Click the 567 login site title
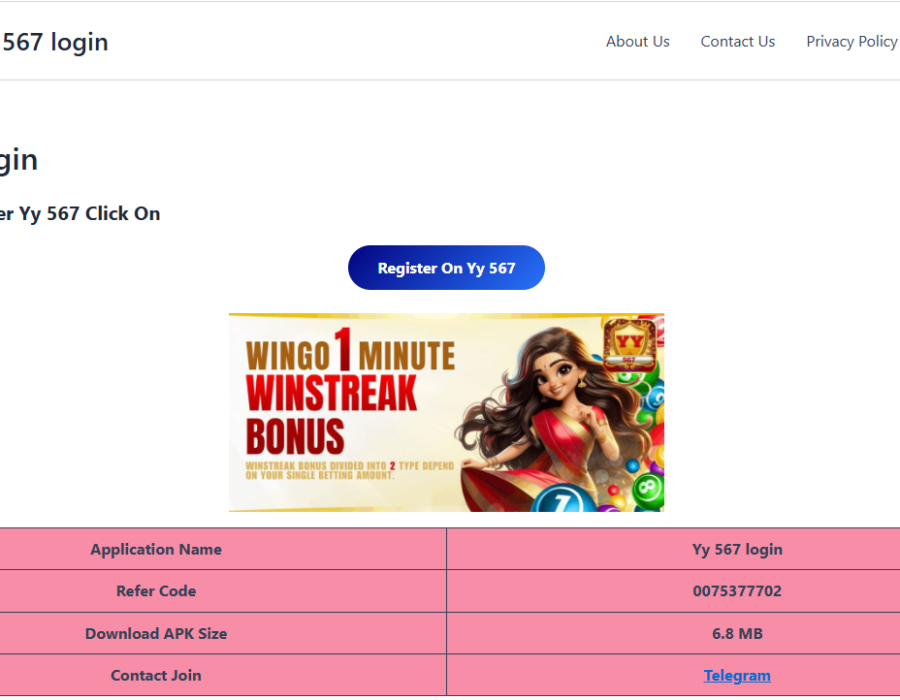The height and width of the screenshot is (700, 900). [x=55, y=42]
